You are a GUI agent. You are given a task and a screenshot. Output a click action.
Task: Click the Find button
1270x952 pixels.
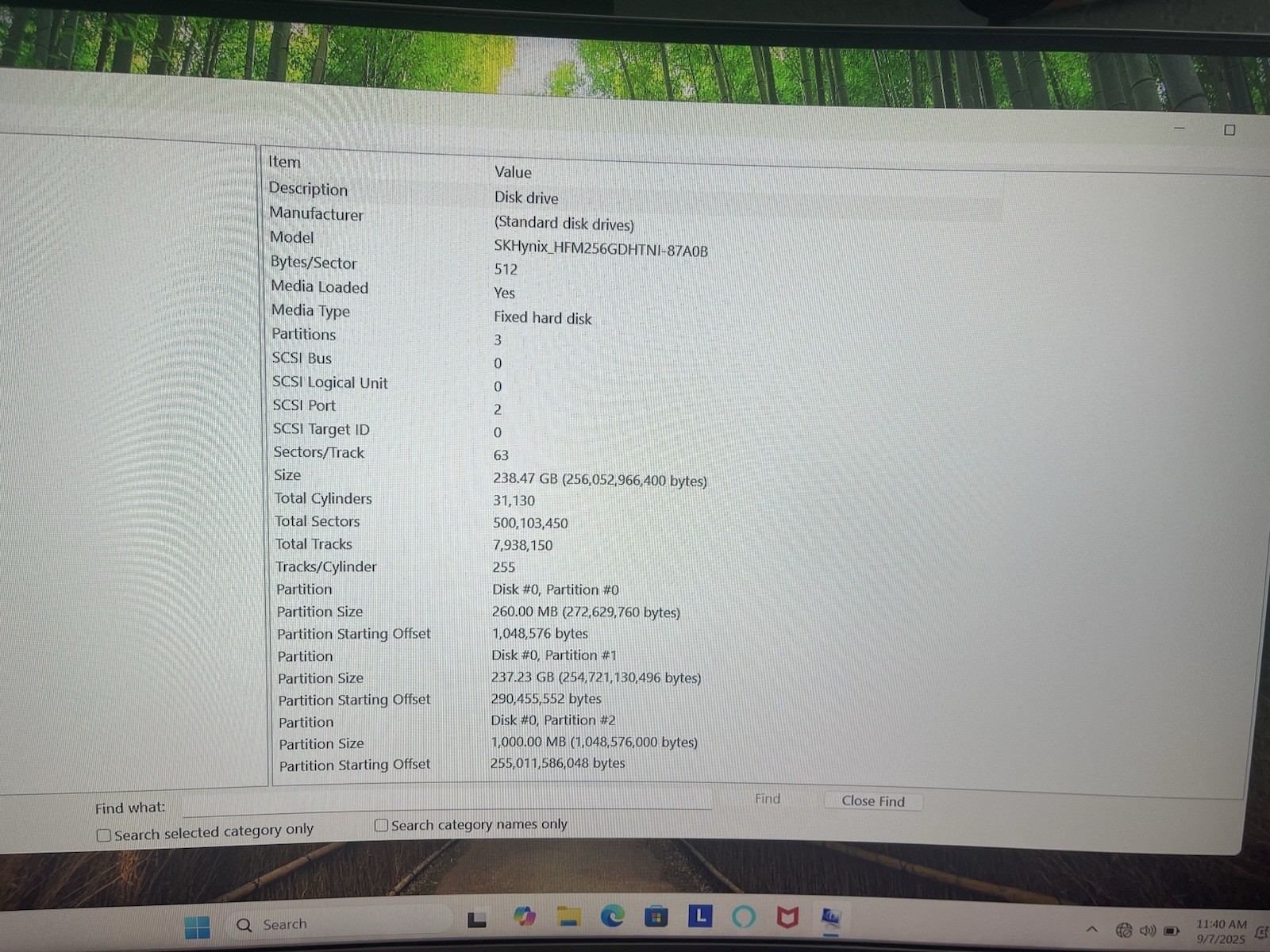coord(768,799)
